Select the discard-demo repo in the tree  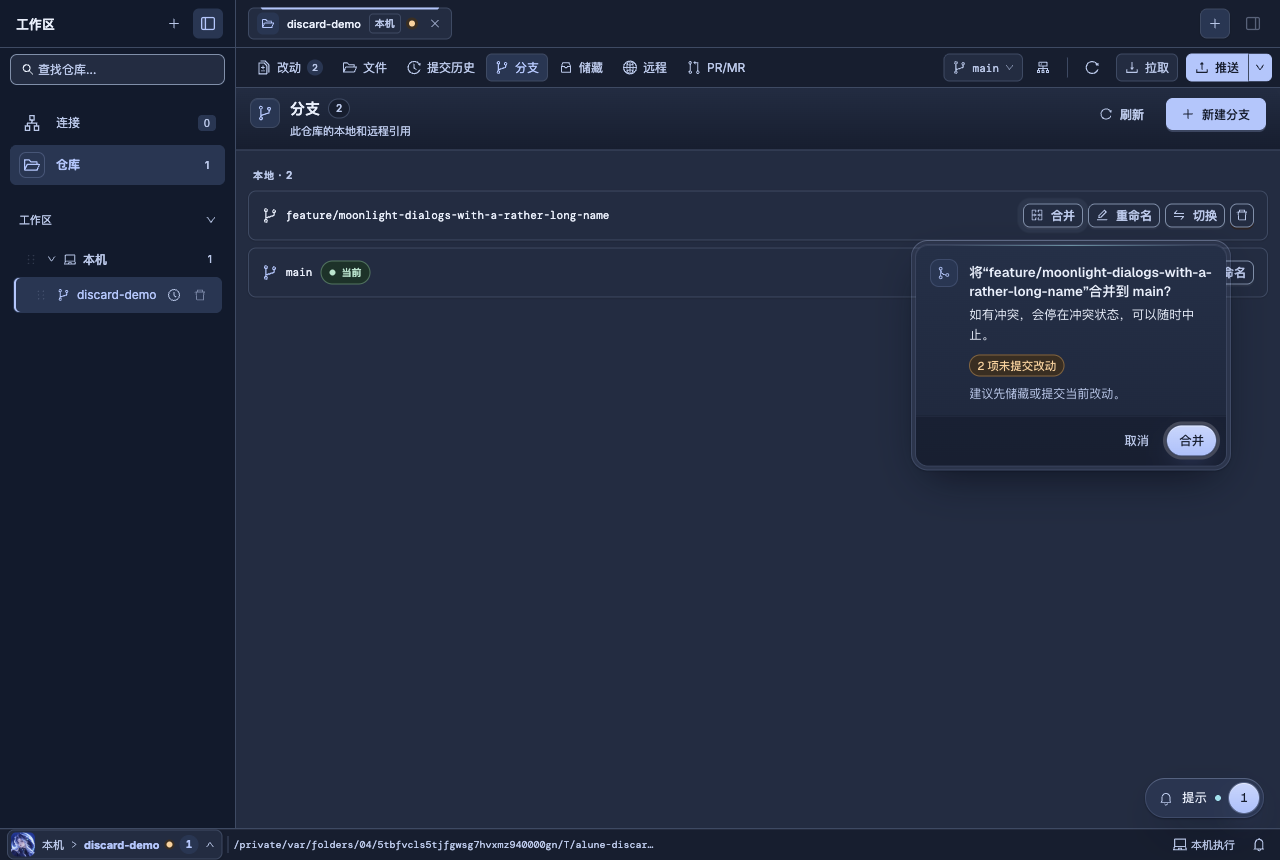pos(117,295)
